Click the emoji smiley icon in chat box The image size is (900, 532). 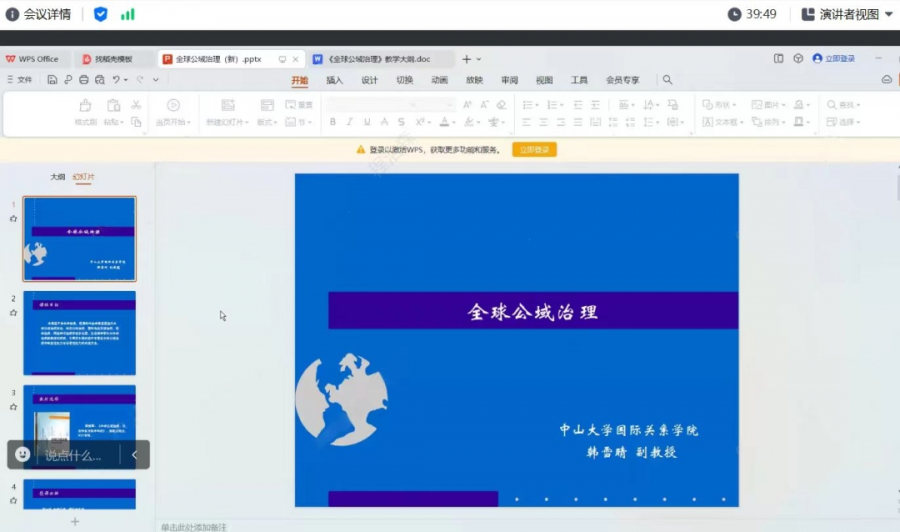[22, 455]
